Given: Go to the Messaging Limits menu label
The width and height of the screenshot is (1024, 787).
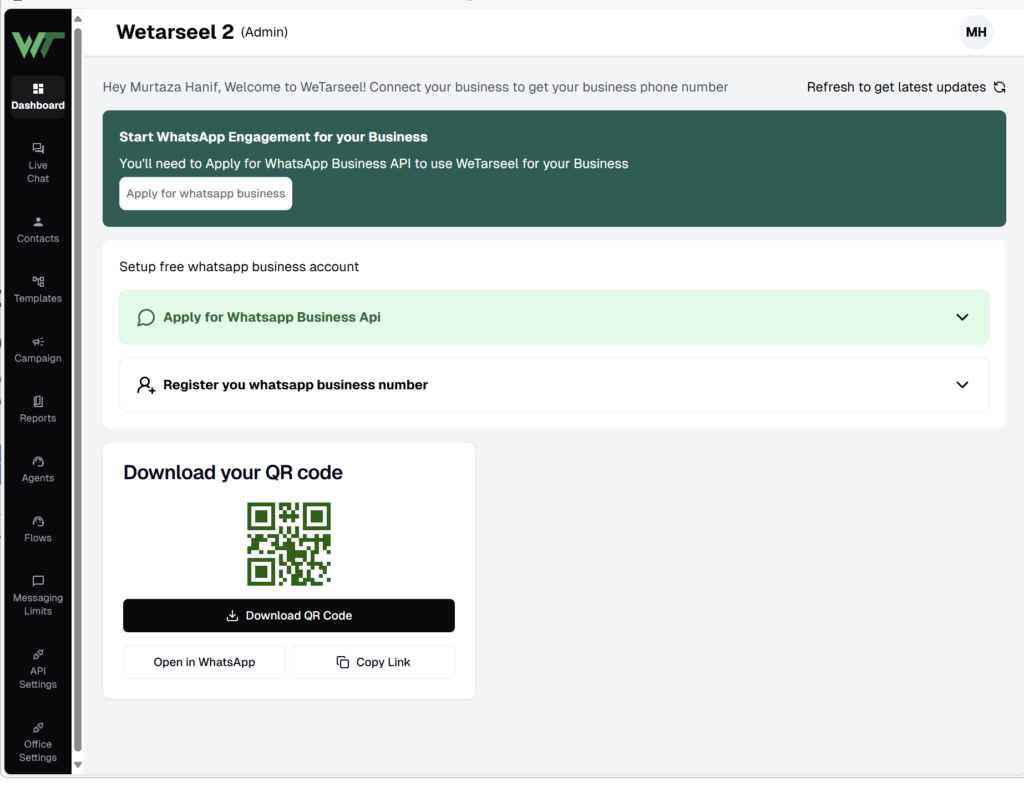Looking at the screenshot, I should pos(38,604).
